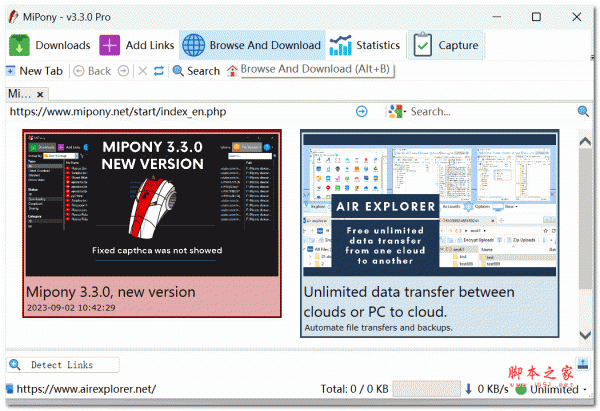Open the Air Explorer promo image
This screenshot has width=600, height=411.
[429, 205]
